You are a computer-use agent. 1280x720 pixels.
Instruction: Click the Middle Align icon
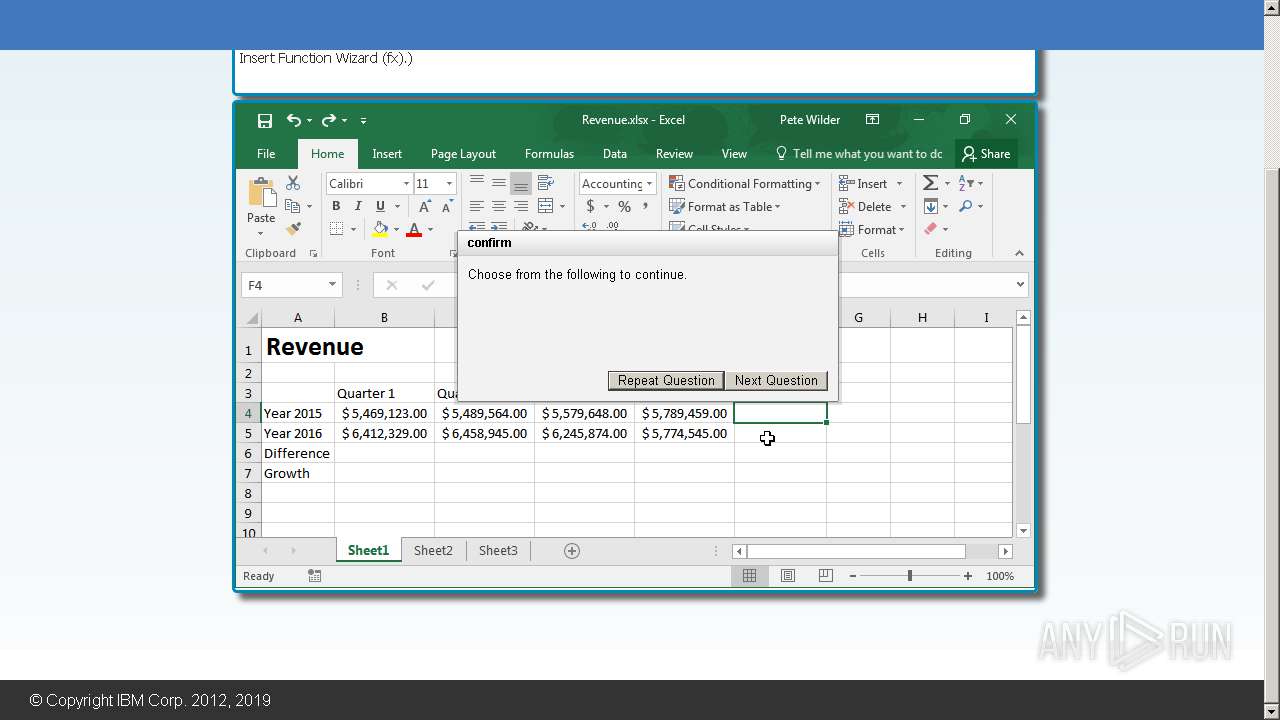(499, 183)
